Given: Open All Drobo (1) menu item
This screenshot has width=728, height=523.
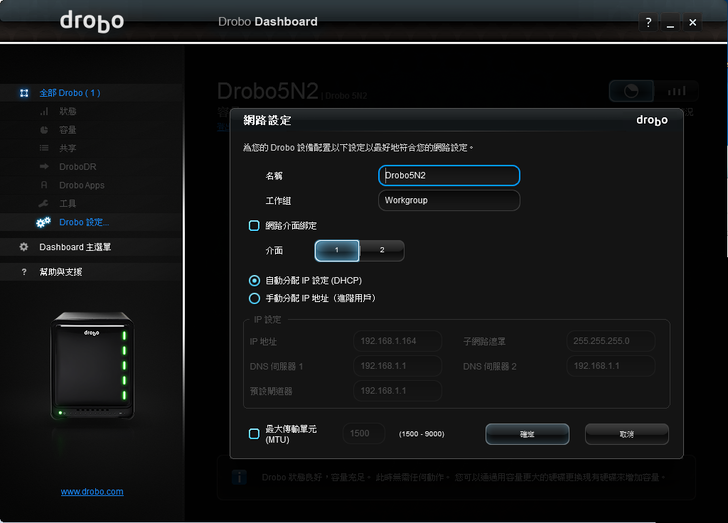Looking at the screenshot, I should tap(70, 93).
